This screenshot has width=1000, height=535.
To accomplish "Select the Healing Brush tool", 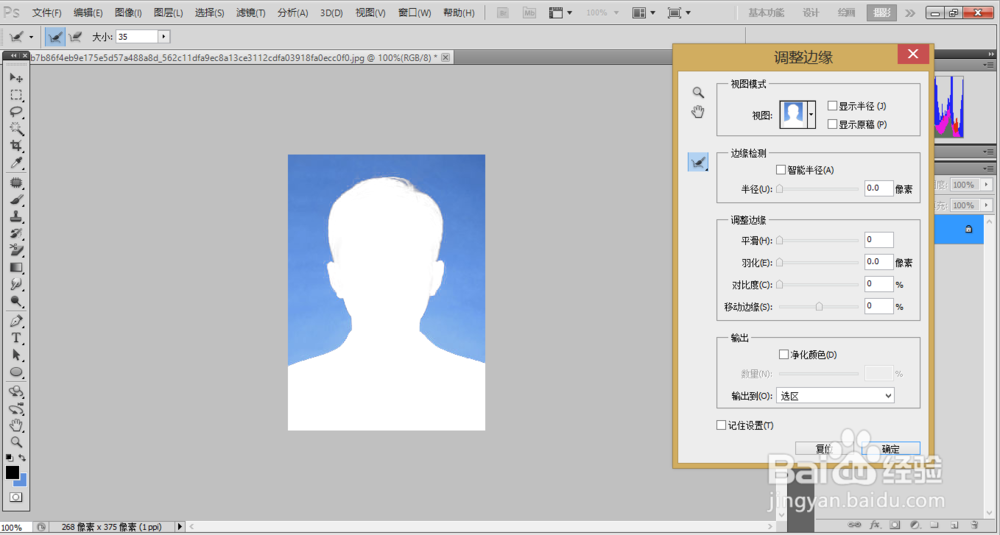I will coord(16,183).
